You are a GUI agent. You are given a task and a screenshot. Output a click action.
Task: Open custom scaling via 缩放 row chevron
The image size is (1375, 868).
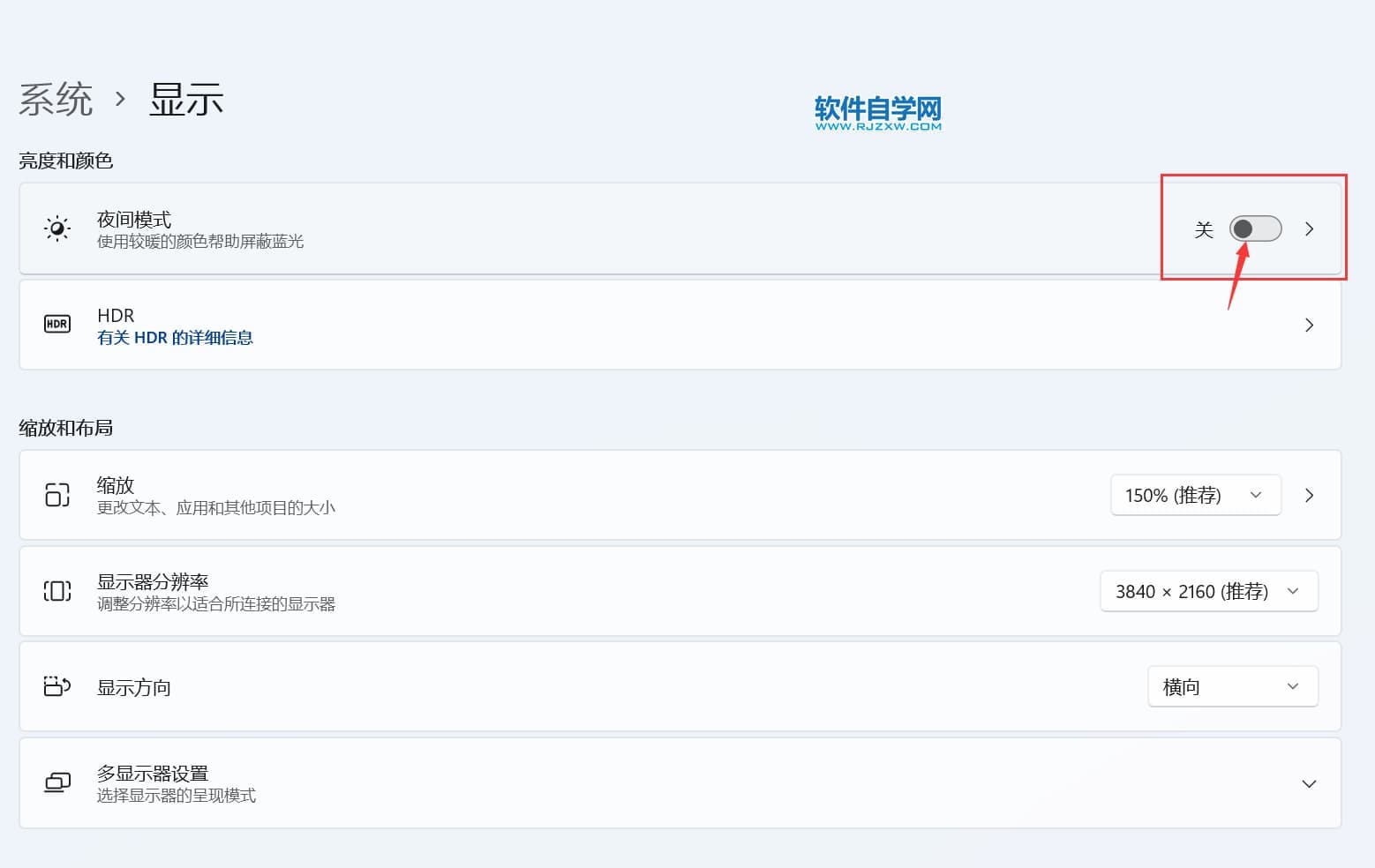(x=1309, y=495)
